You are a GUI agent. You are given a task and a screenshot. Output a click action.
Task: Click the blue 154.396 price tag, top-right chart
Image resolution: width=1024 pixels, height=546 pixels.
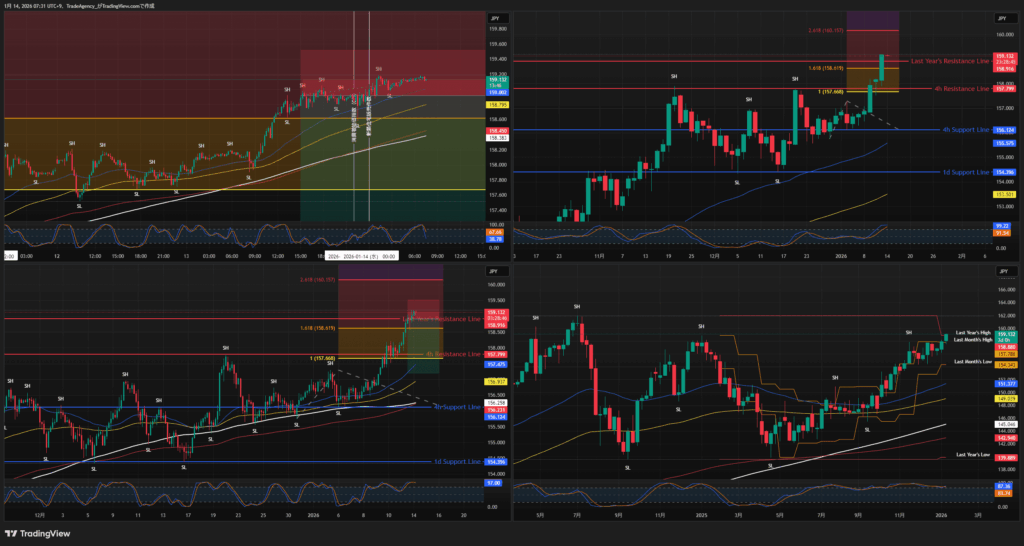point(1004,172)
